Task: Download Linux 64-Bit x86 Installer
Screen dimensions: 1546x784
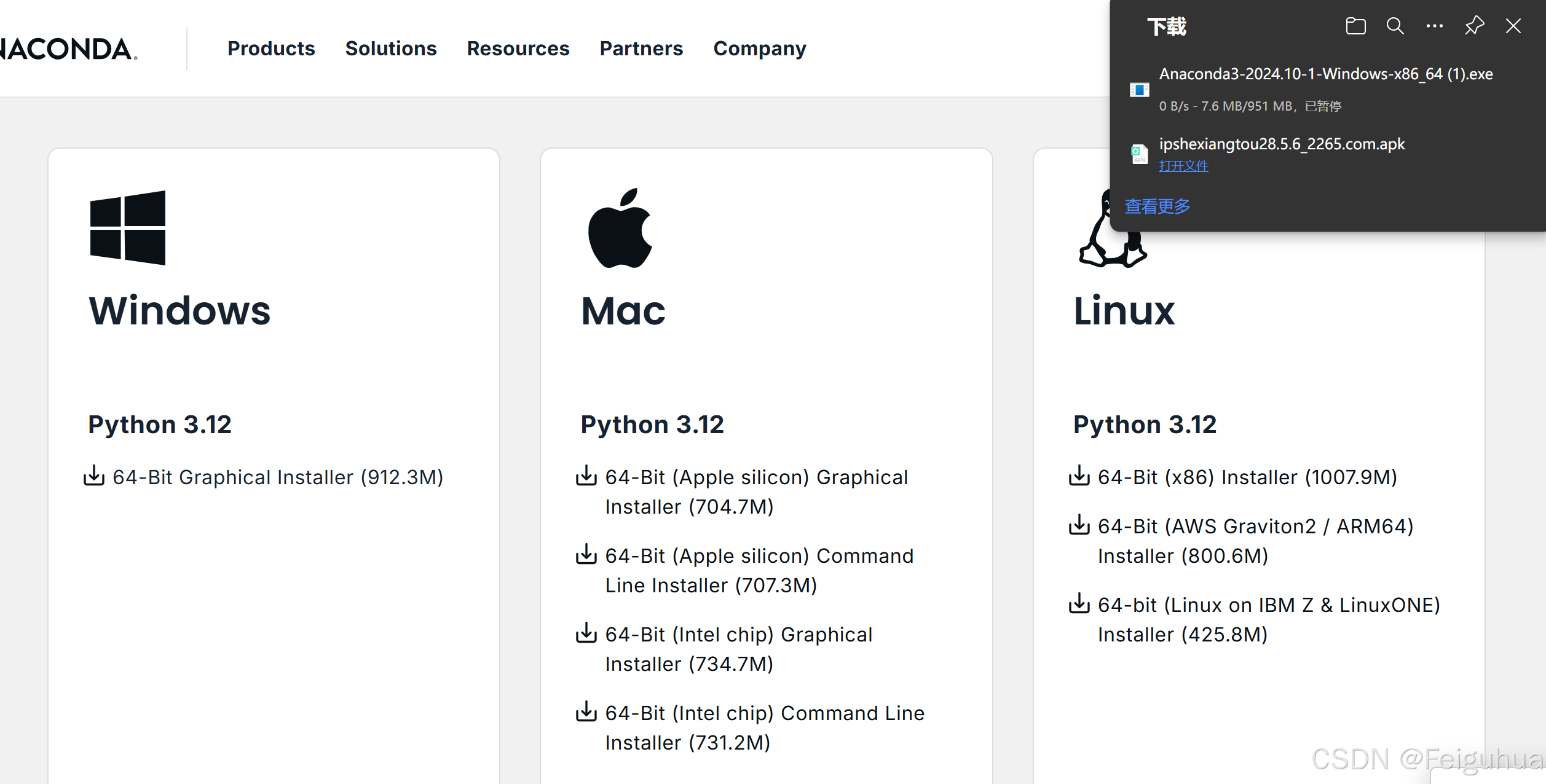Action: click(x=1247, y=477)
